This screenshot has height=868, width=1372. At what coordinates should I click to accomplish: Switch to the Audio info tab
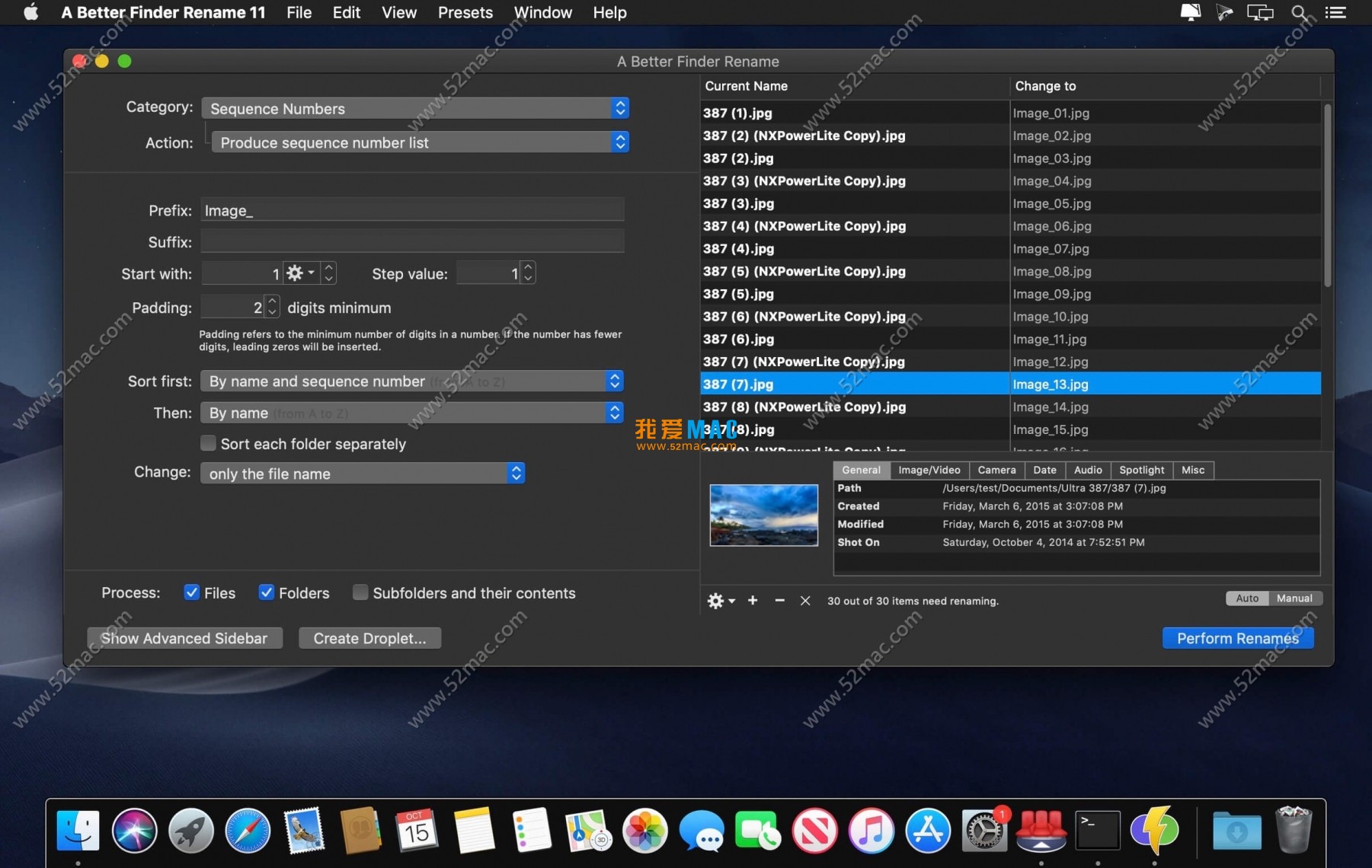point(1088,470)
